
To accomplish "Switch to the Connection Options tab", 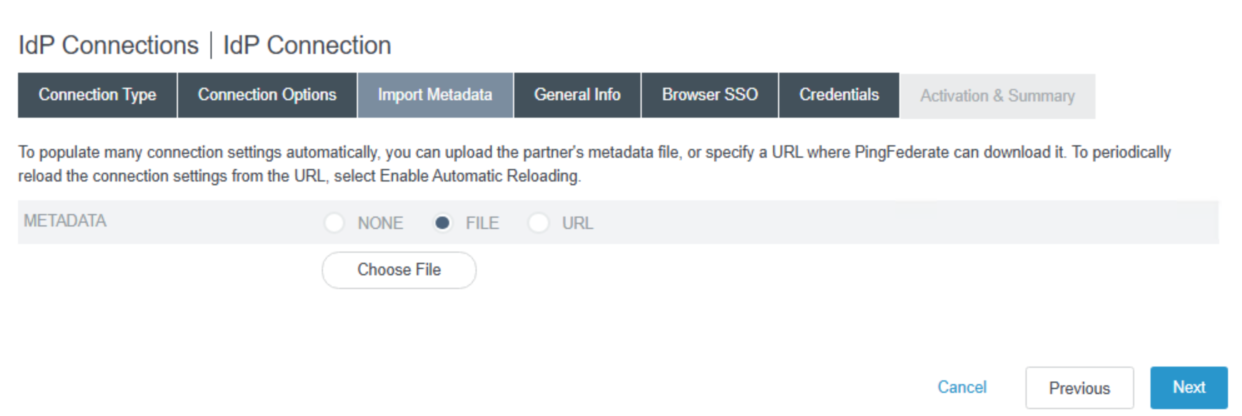I will [267, 95].
